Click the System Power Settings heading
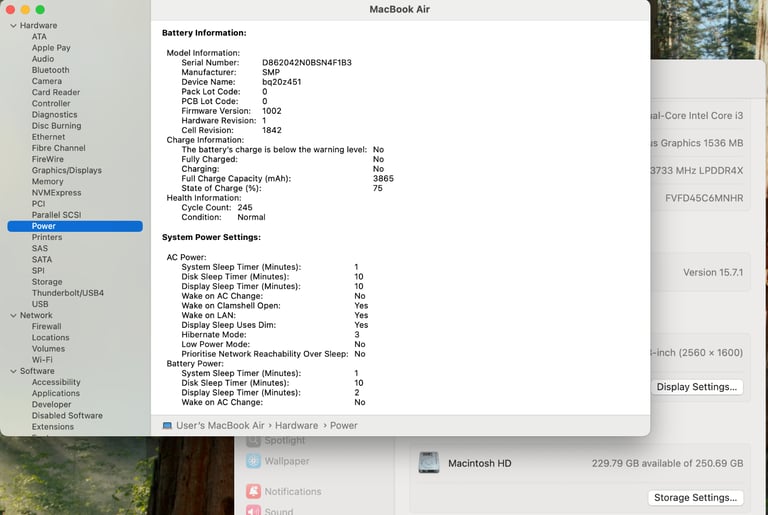Viewport: 768px width, 515px height. [211, 237]
